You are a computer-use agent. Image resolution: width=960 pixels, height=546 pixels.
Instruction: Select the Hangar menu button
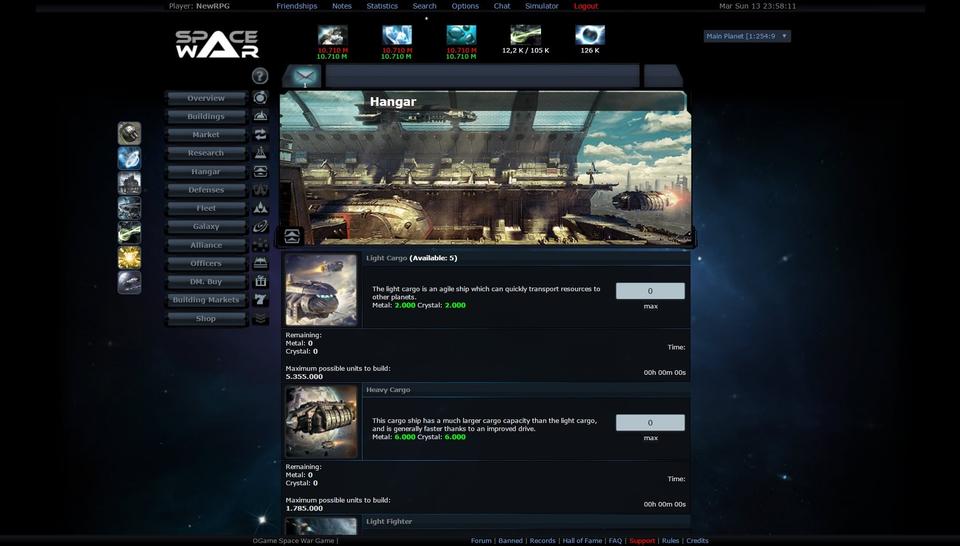coord(206,171)
